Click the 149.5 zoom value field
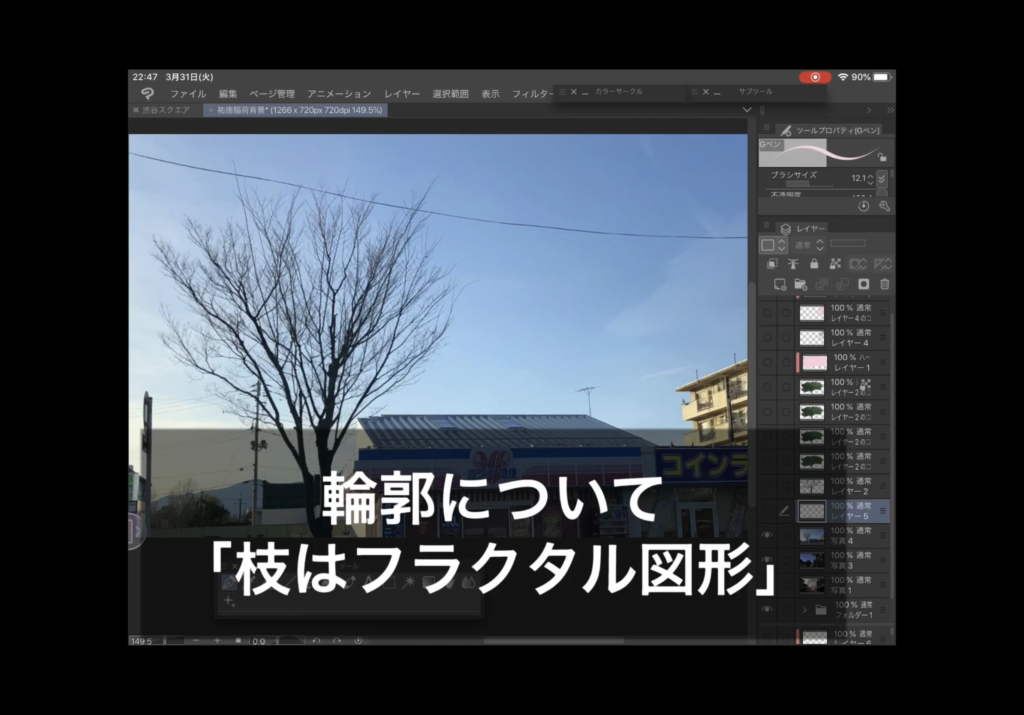Image resolution: width=1024 pixels, height=715 pixels. coord(146,641)
